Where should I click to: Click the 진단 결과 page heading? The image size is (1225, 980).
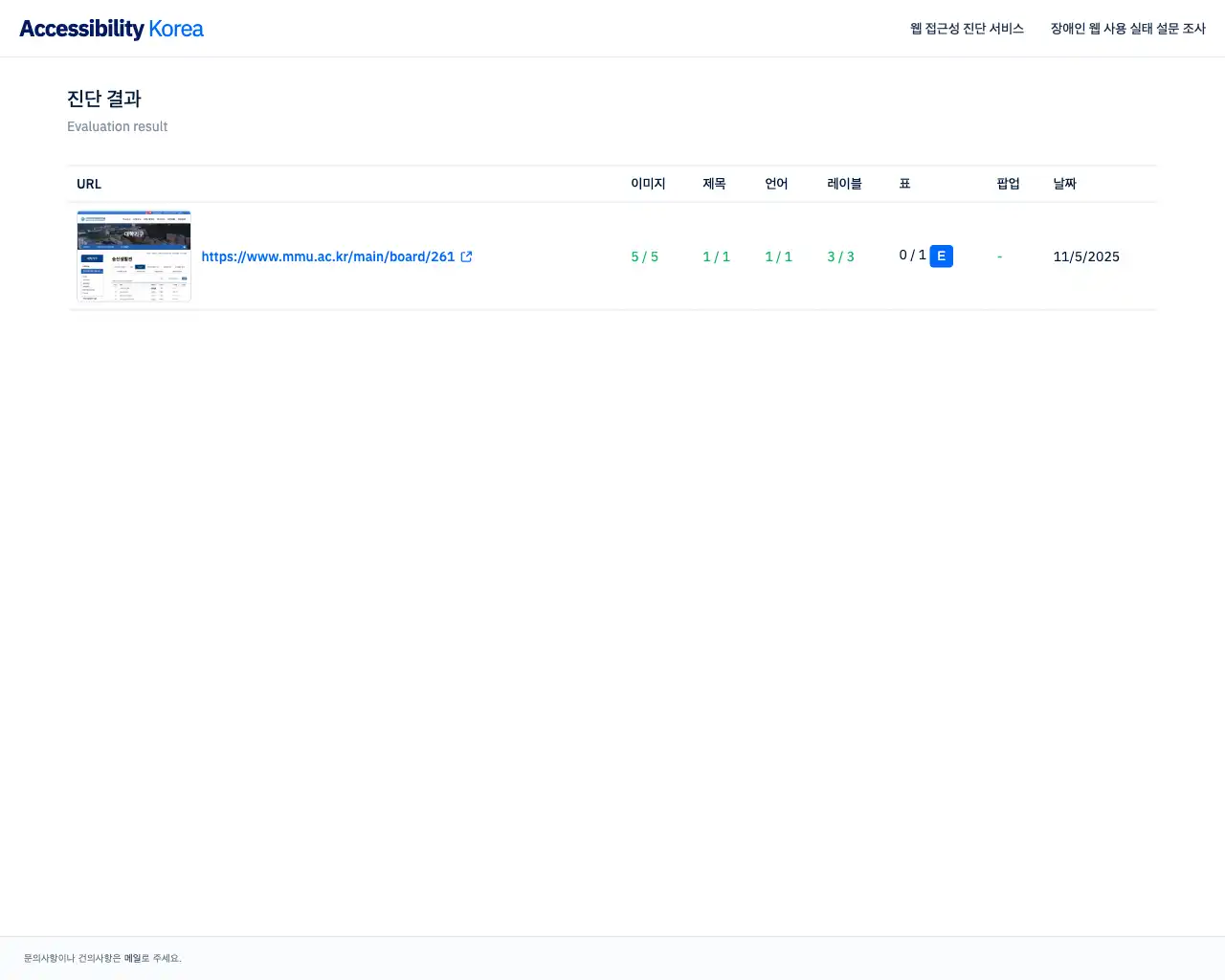coord(103,99)
